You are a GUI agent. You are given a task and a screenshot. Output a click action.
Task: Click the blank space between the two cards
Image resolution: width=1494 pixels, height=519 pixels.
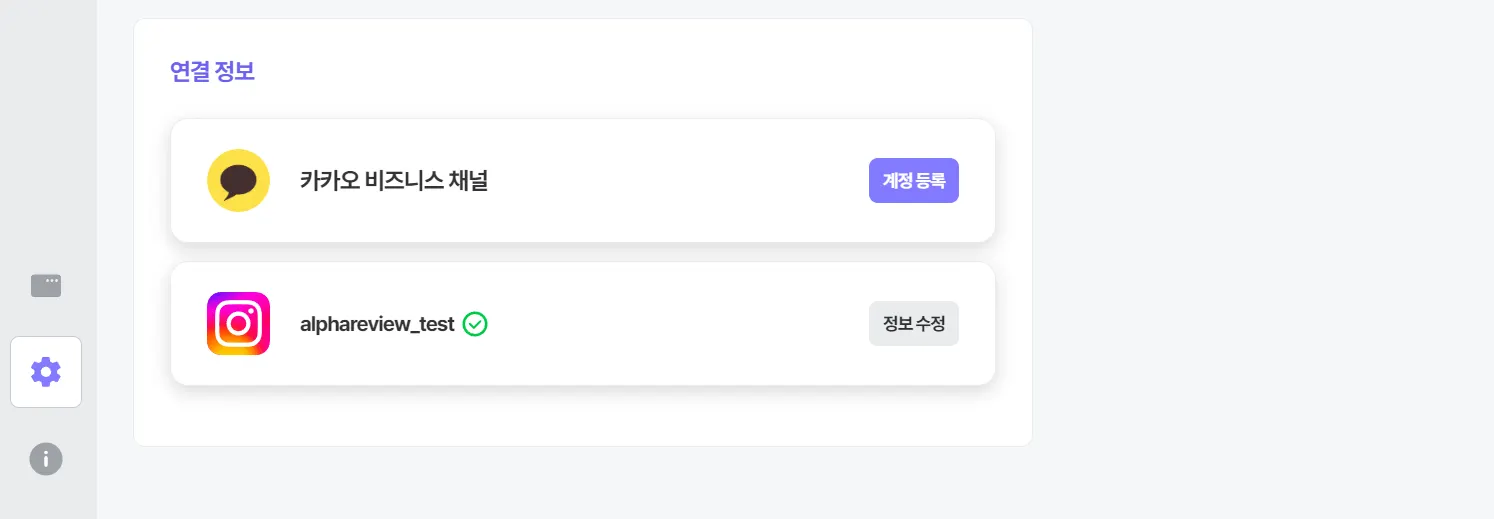[x=580, y=252]
